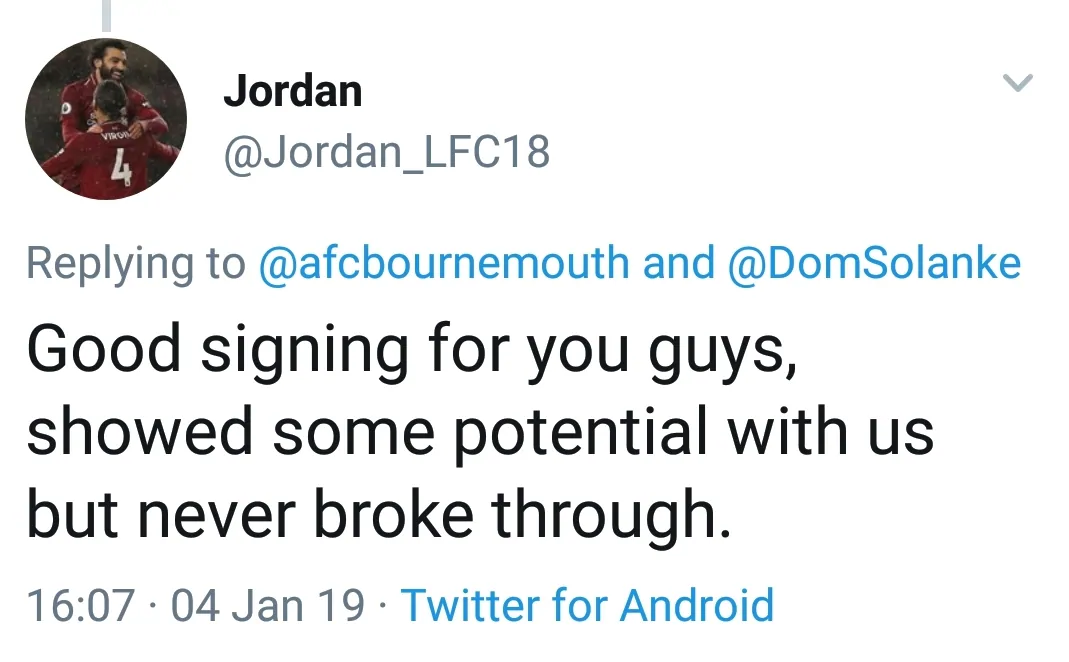View Jordan's profile picture
The height and width of the screenshot is (662, 1069).
[x=106, y=119]
